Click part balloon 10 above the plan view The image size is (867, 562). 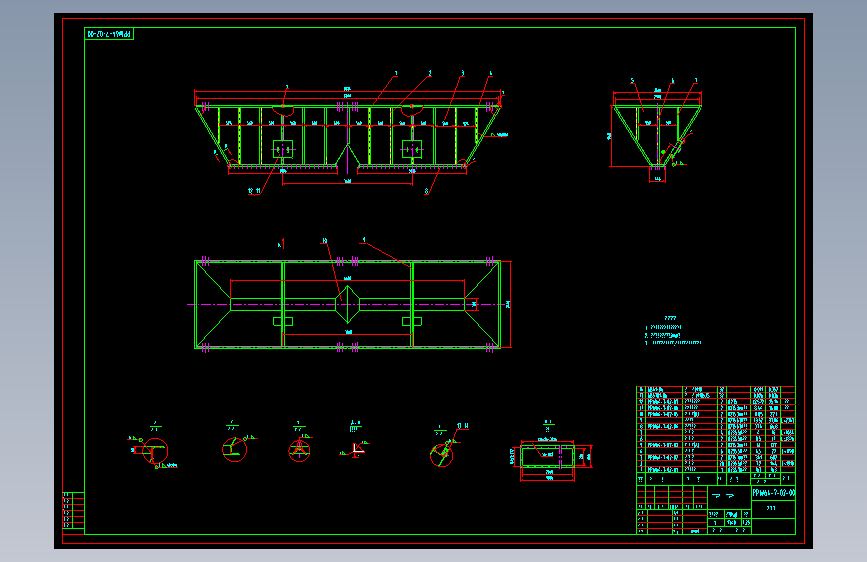tap(325, 241)
